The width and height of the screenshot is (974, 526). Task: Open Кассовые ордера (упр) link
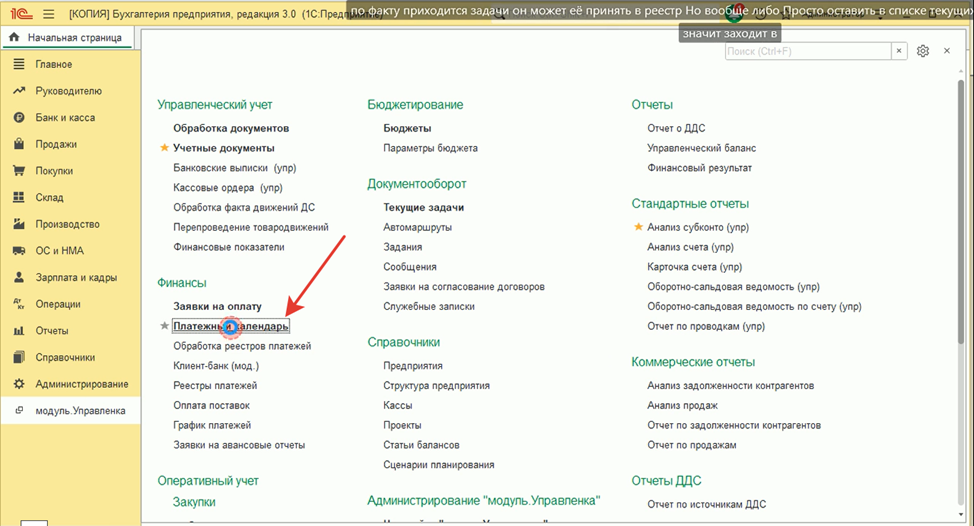click(228, 188)
